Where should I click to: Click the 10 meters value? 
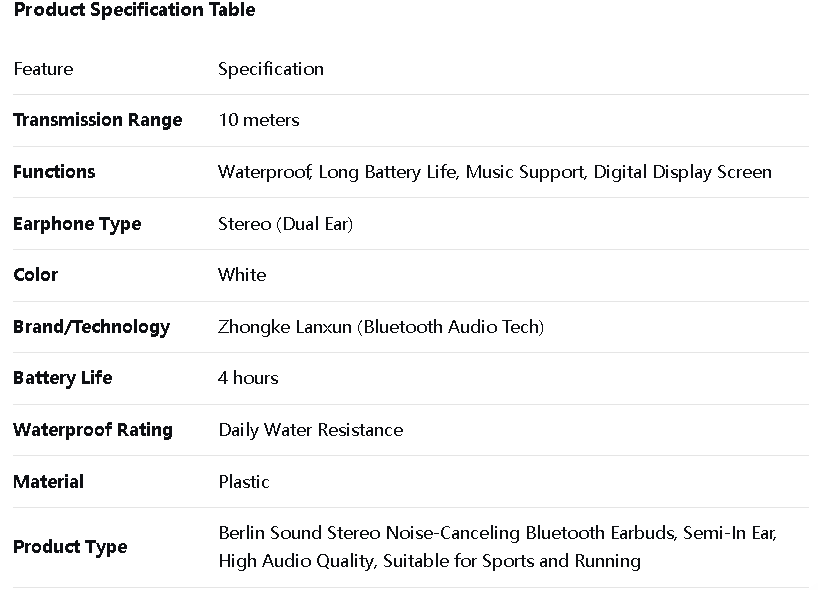coord(258,120)
